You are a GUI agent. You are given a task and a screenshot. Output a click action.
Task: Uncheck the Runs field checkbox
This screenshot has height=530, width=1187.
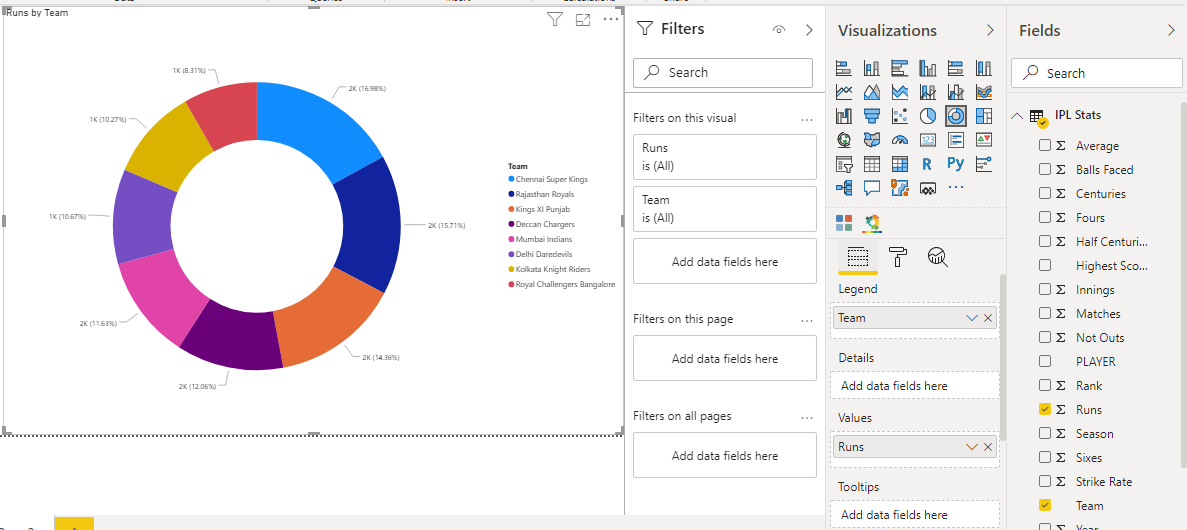click(x=1045, y=410)
